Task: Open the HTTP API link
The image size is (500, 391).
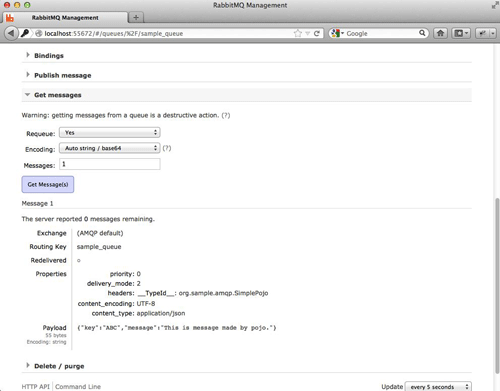Action: tap(35, 387)
